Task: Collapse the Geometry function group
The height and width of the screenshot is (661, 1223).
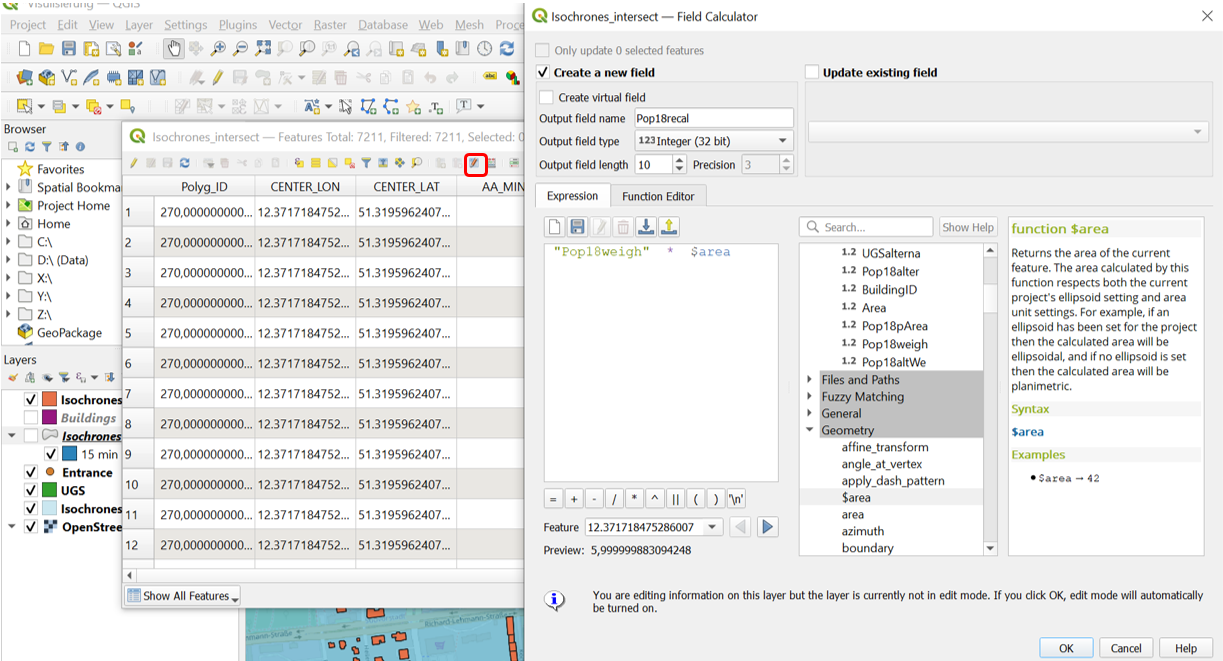Action: pos(809,431)
